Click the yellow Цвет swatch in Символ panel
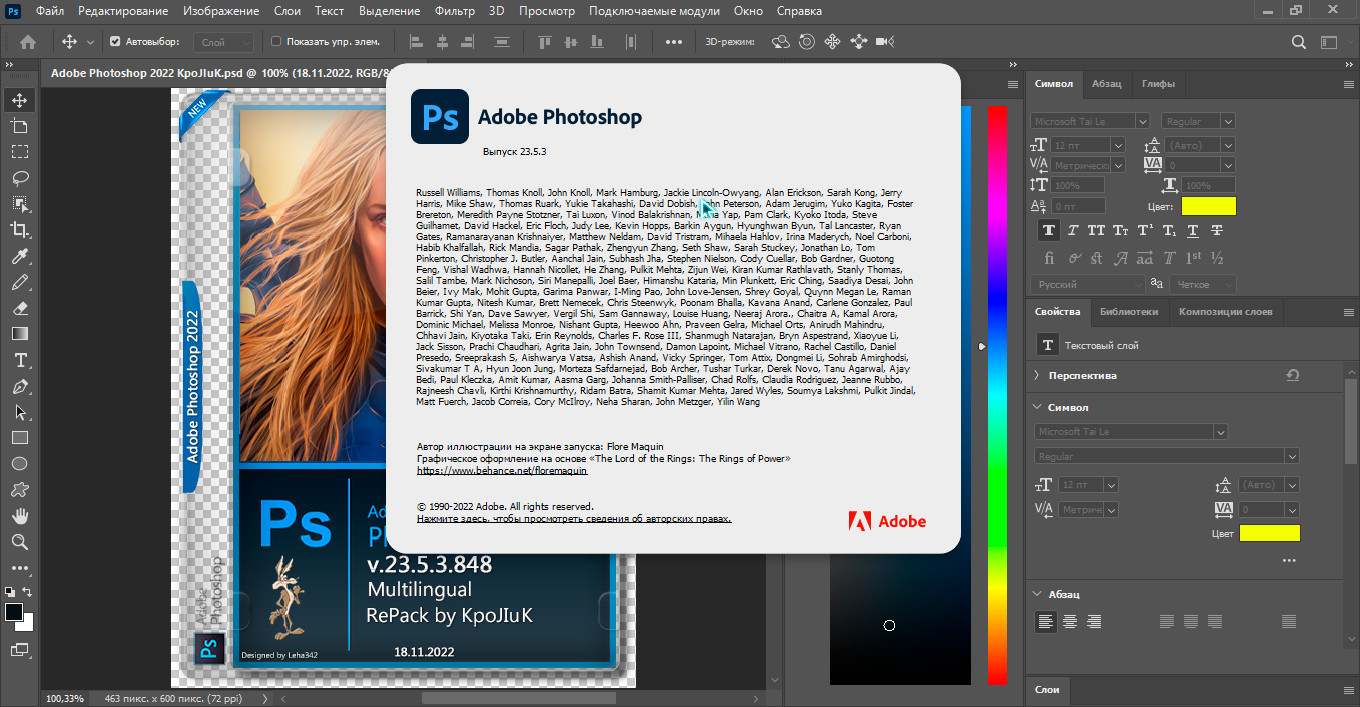 pyautogui.click(x=1208, y=206)
